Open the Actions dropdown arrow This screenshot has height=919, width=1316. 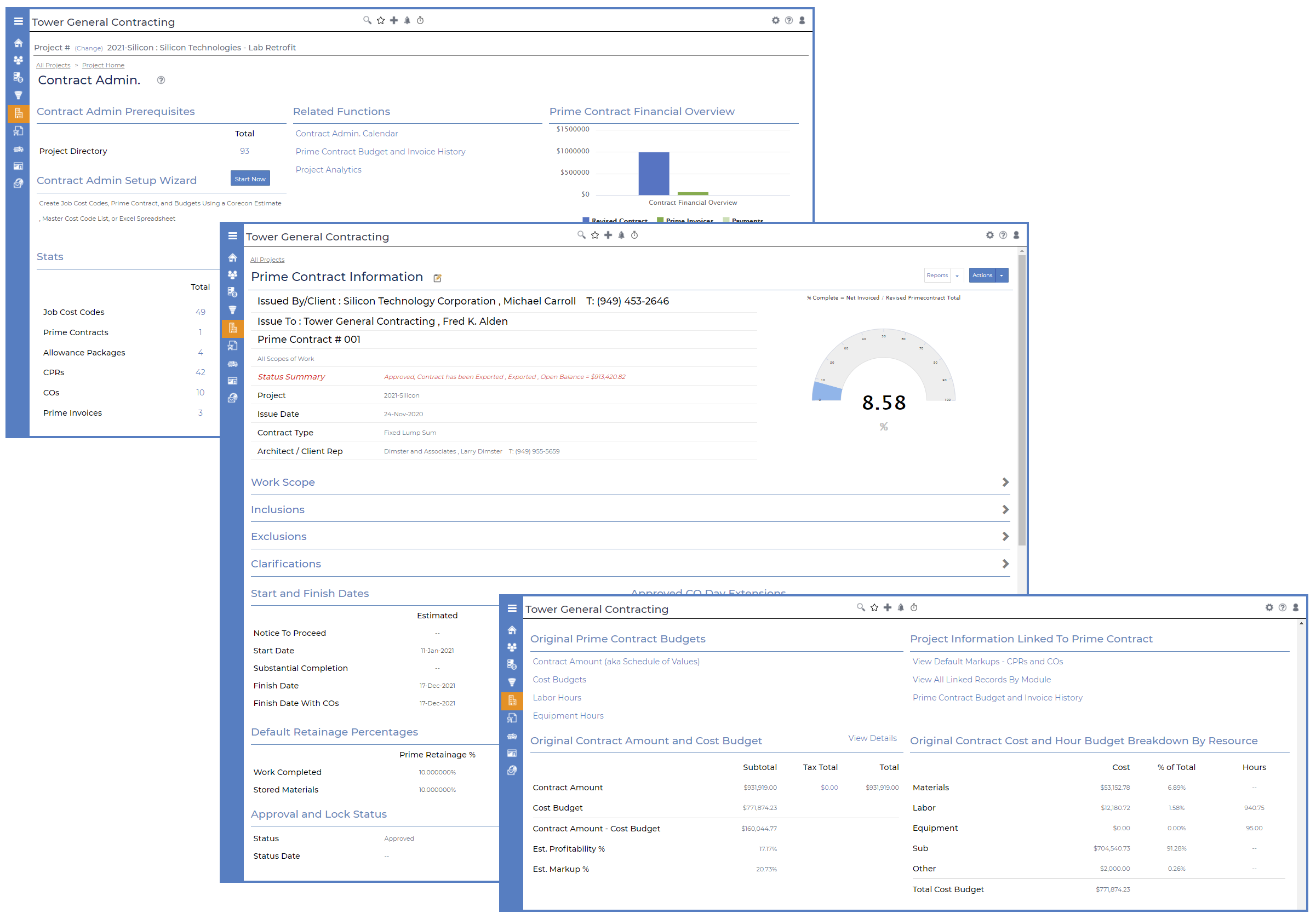[x=1002, y=275]
